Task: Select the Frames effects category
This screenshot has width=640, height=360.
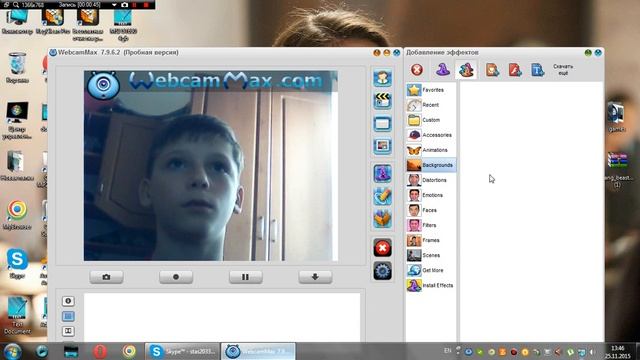Action: pos(431,240)
